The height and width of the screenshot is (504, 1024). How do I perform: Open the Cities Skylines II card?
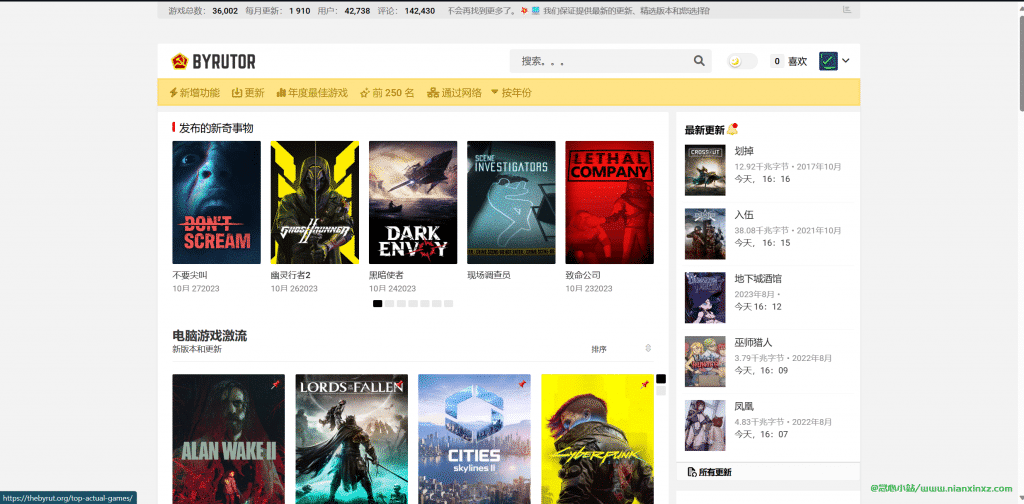474,439
